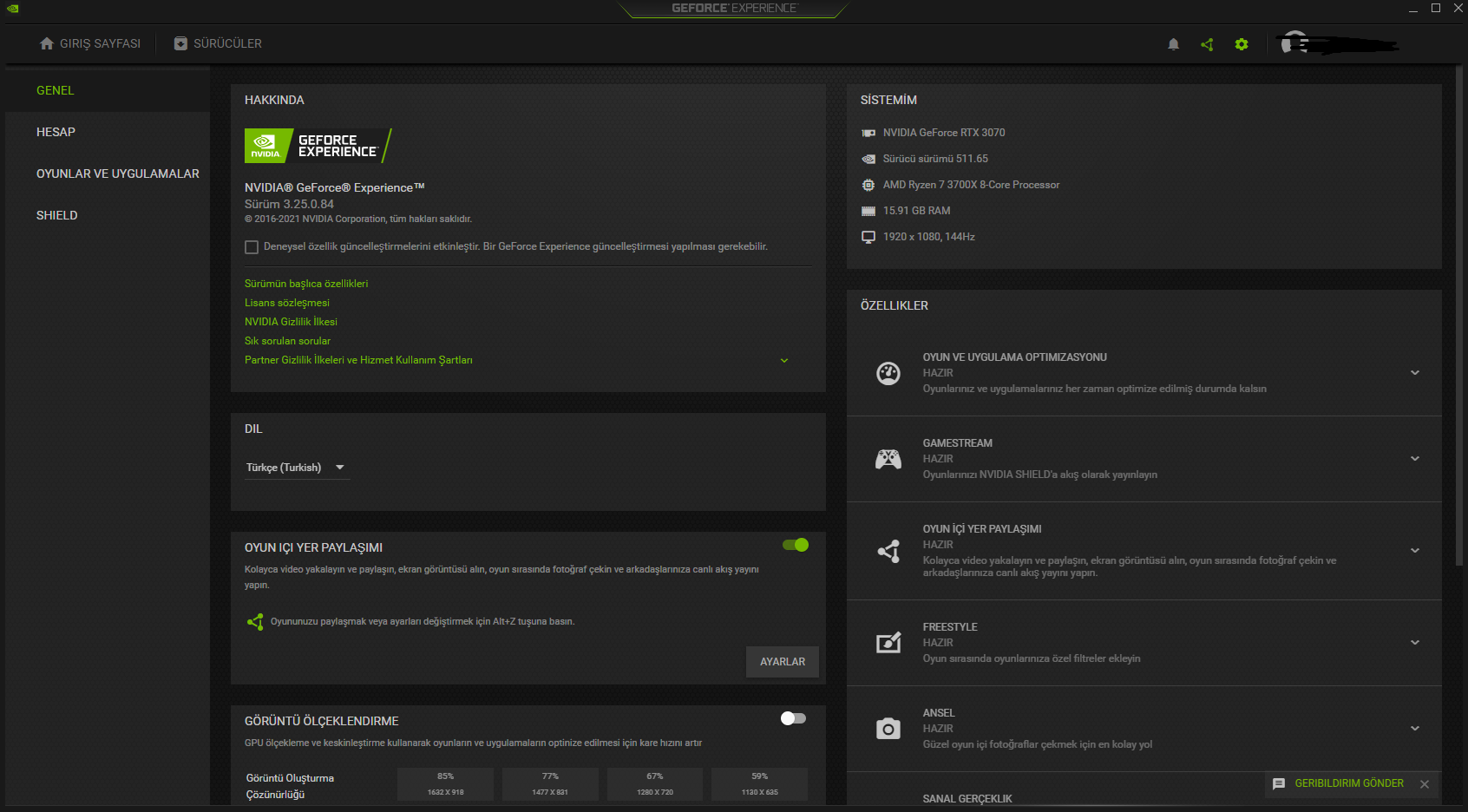1468x812 pixels.
Task: Expand the Ansel feature row
Action: coord(1415,729)
